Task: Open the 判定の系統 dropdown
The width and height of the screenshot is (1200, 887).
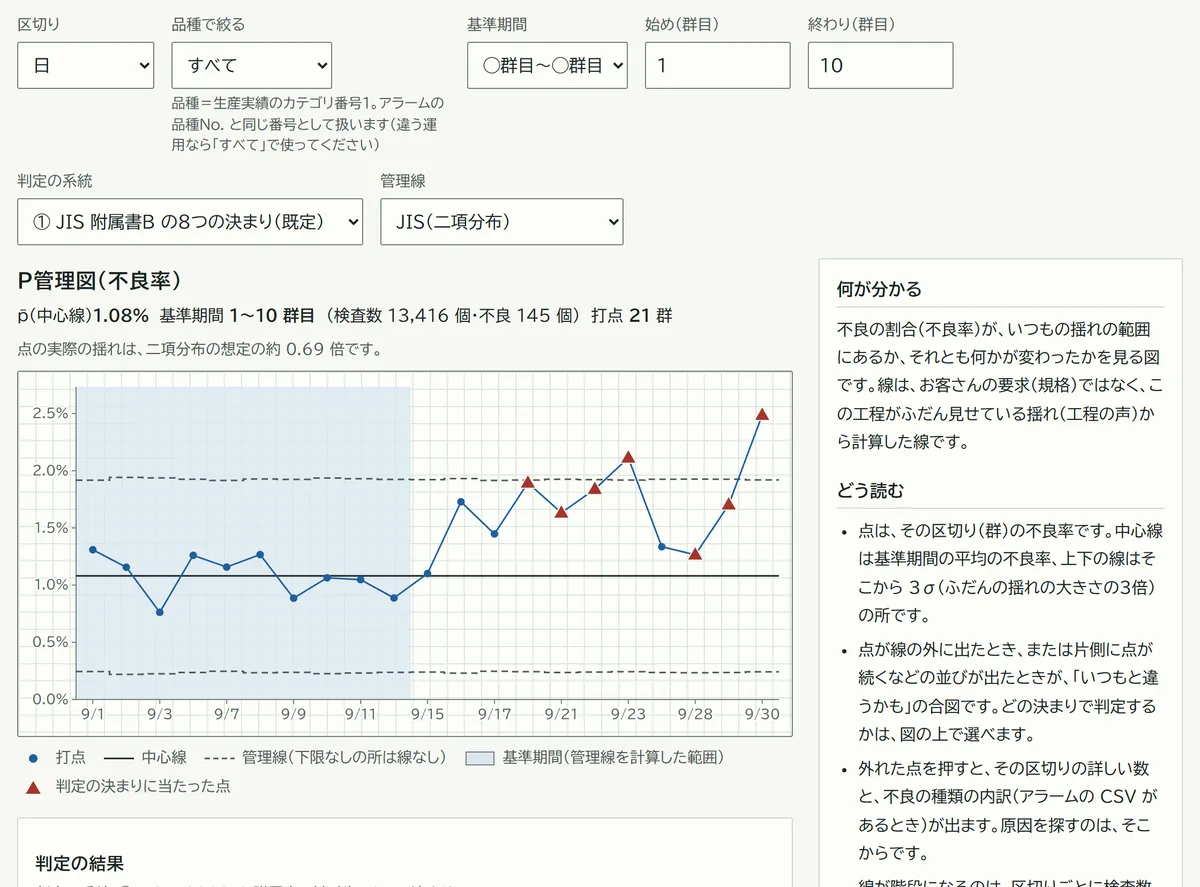Action: (190, 222)
